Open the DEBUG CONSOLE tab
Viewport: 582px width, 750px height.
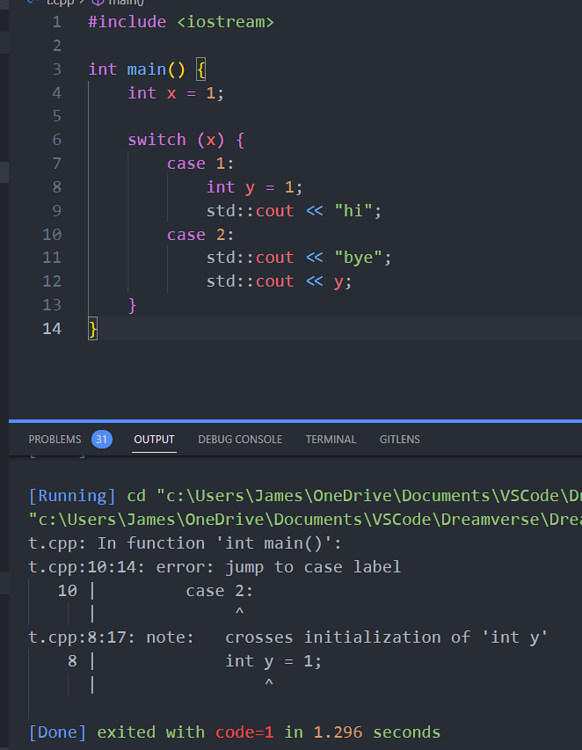(x=240, y=439)
